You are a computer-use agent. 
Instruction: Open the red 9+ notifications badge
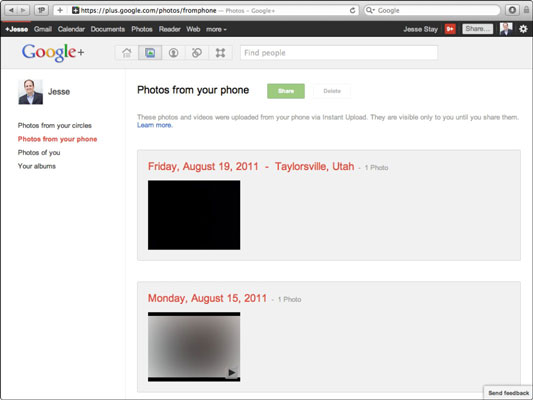tap(450, 29)
